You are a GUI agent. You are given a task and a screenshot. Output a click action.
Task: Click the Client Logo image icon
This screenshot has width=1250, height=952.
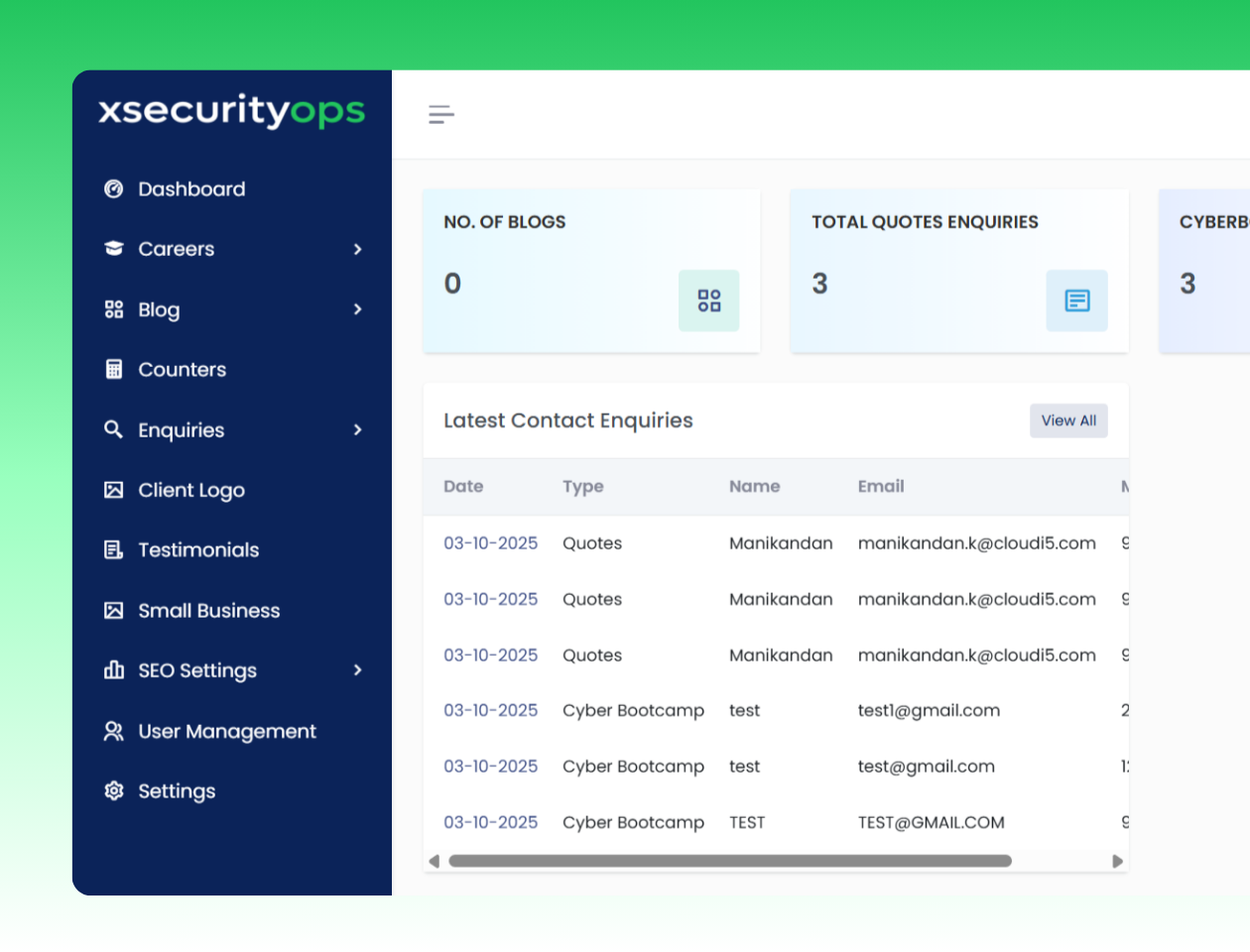coord(114,490)
